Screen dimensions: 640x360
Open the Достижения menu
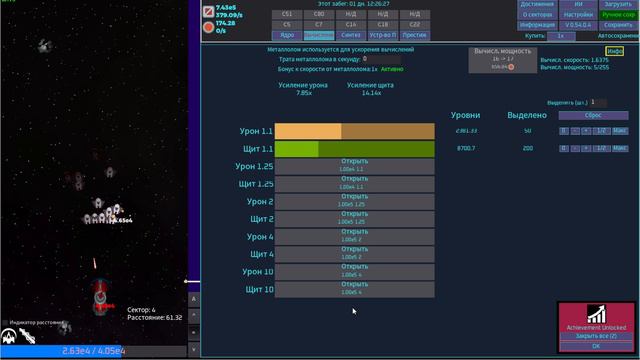[537, 4]
